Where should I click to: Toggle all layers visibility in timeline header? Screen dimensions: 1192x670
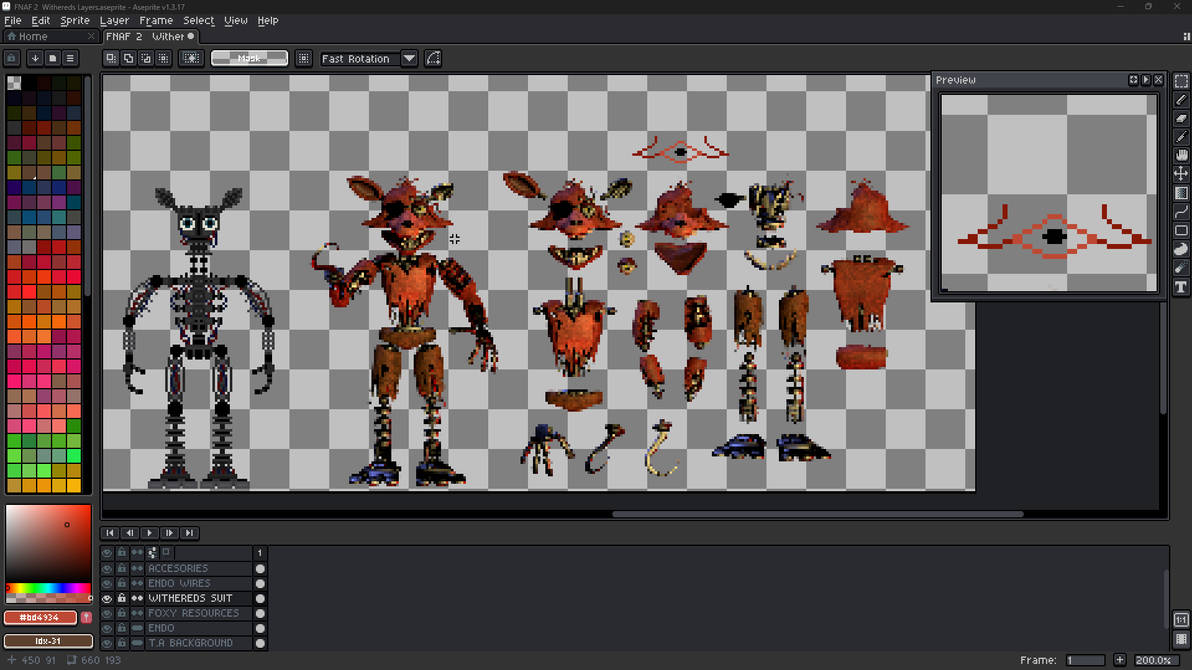pos(106,553)
